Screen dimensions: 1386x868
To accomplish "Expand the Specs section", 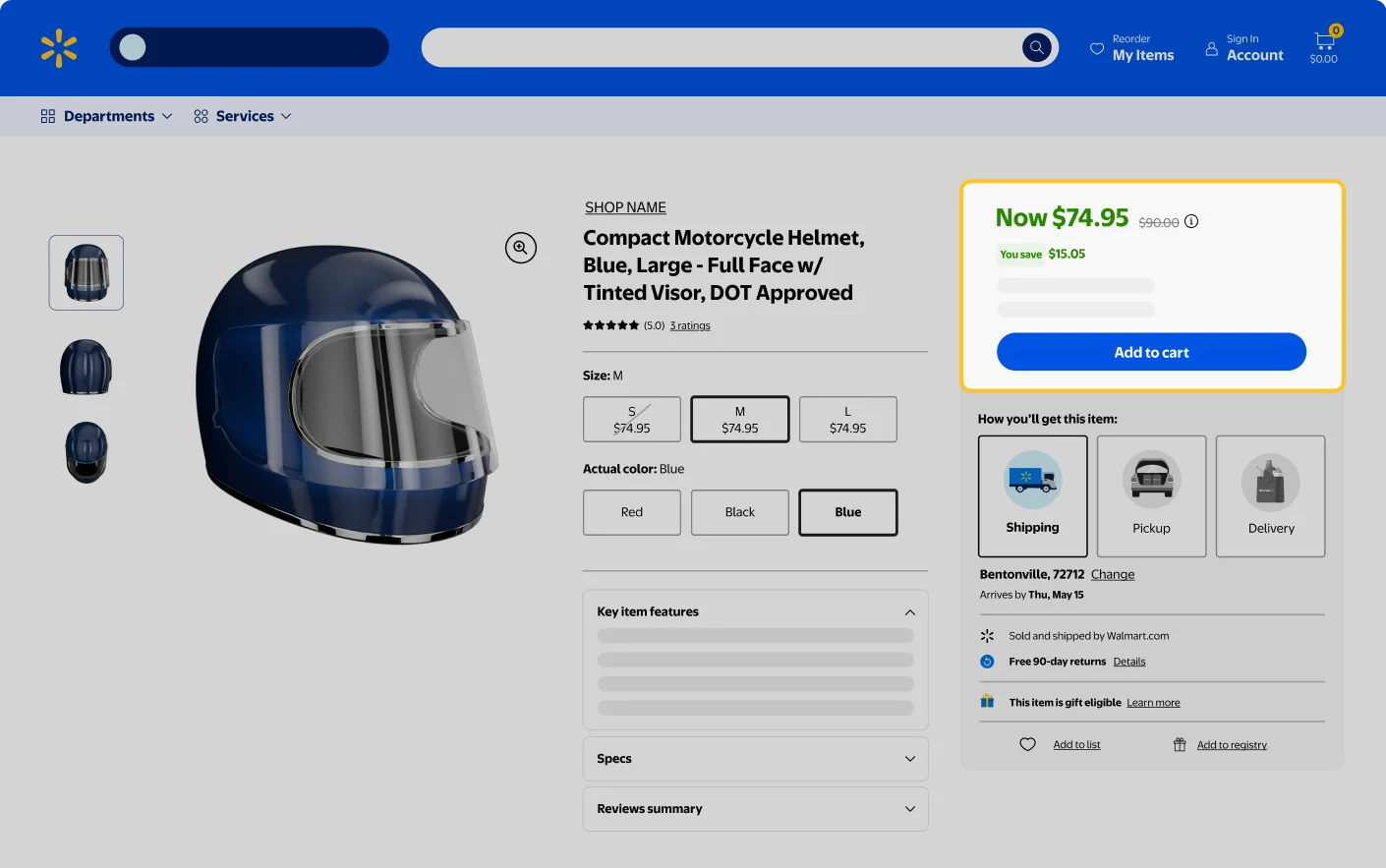I will (755, 758).
